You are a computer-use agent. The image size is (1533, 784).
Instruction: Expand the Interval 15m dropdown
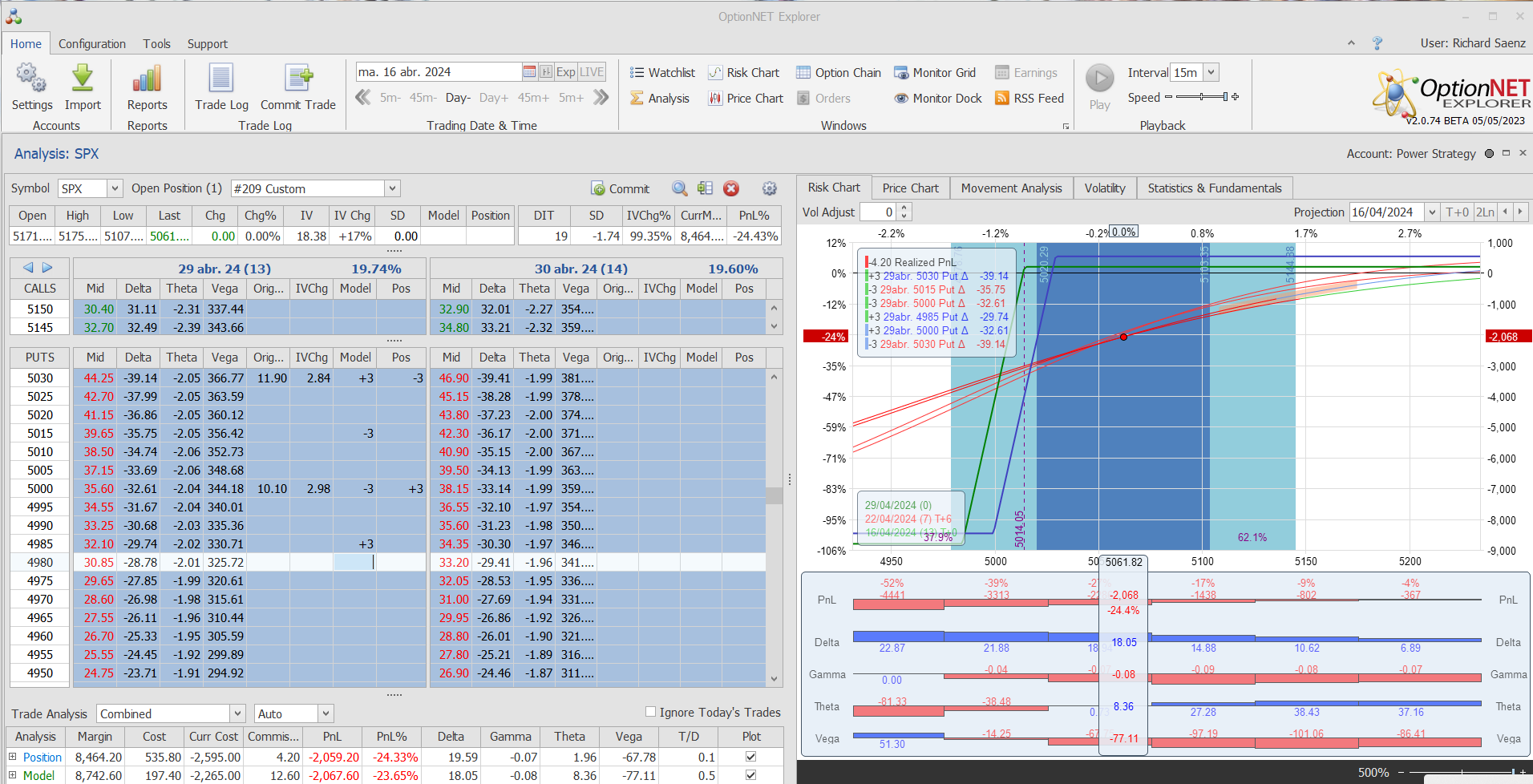coord(1211,72)
